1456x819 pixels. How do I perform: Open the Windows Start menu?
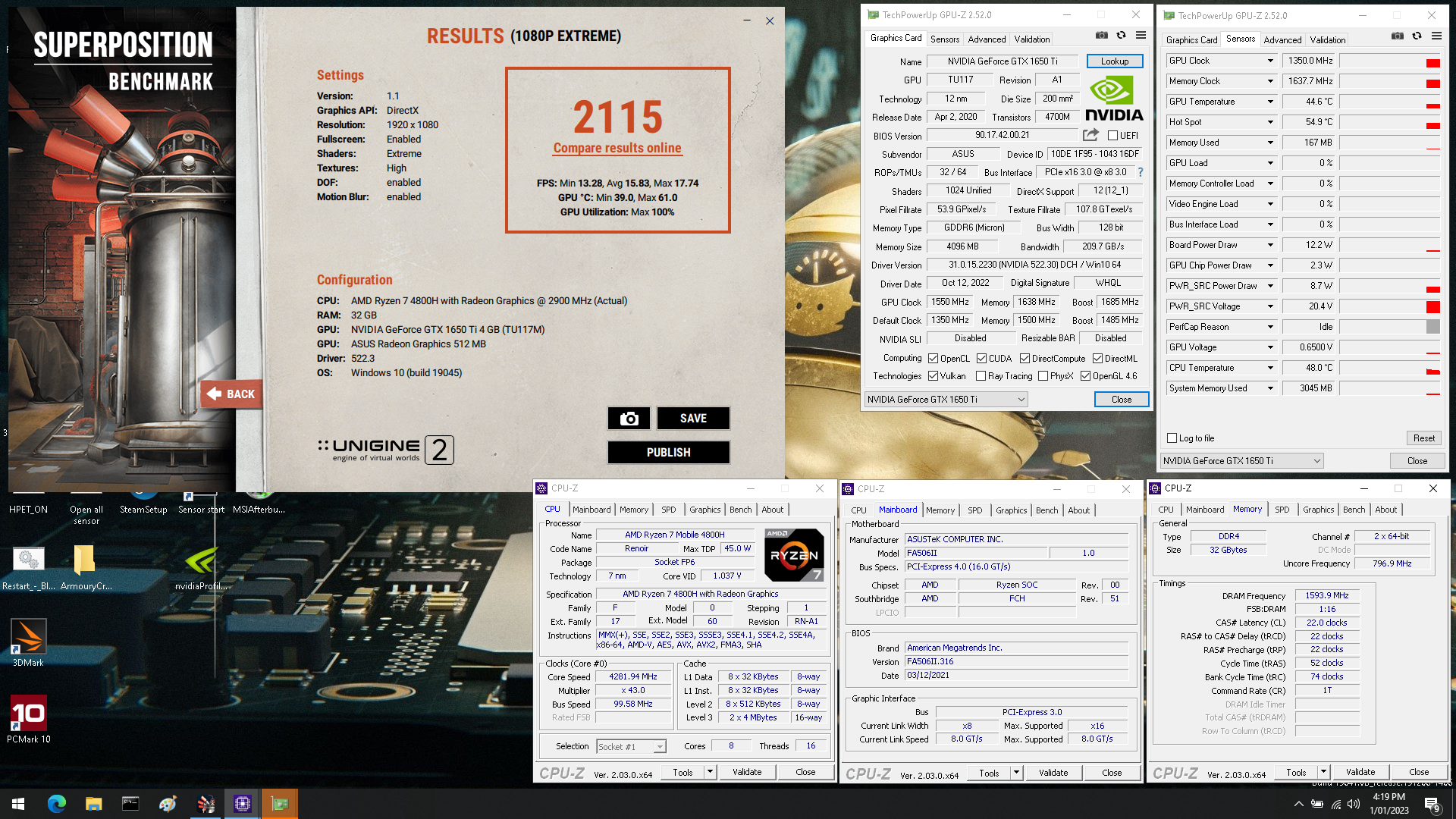click(18, 804)
